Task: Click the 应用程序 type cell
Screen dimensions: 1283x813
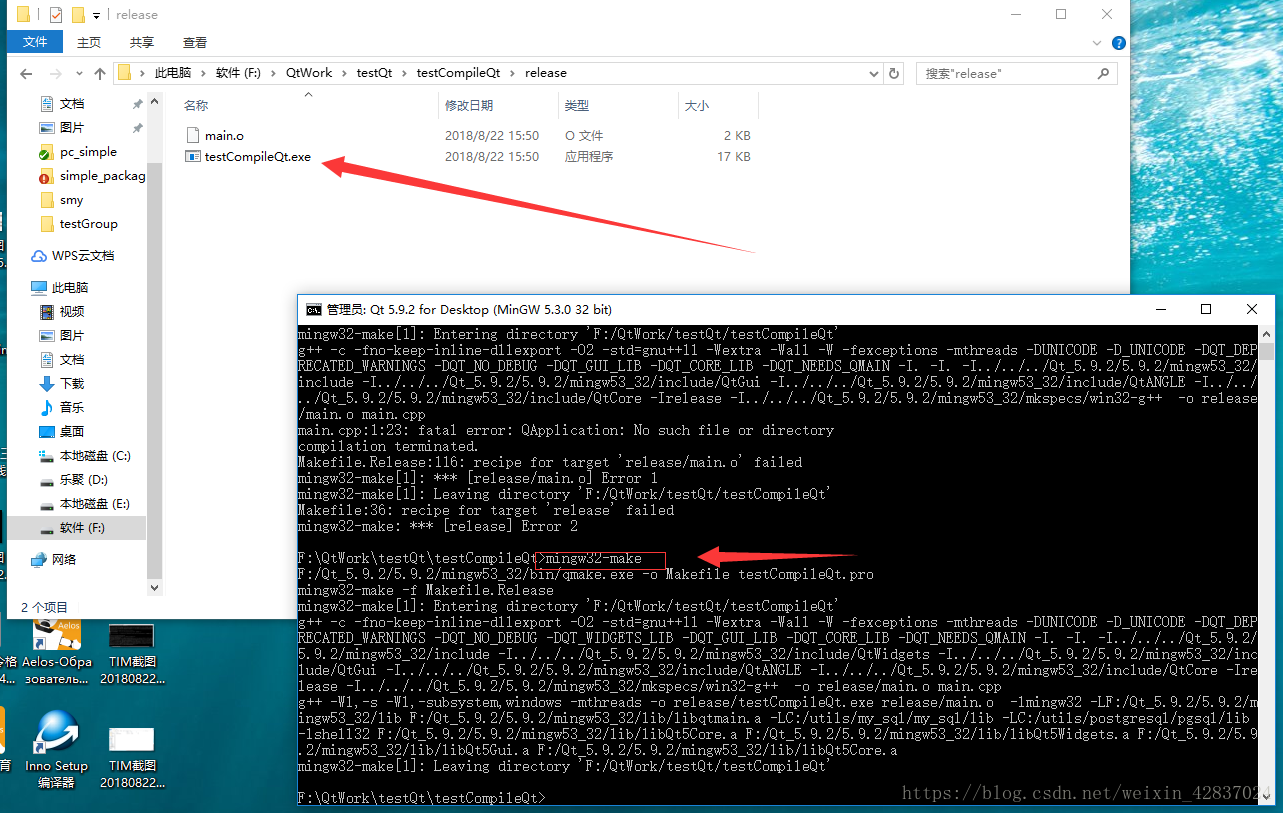Action: (x=589, y=157)
